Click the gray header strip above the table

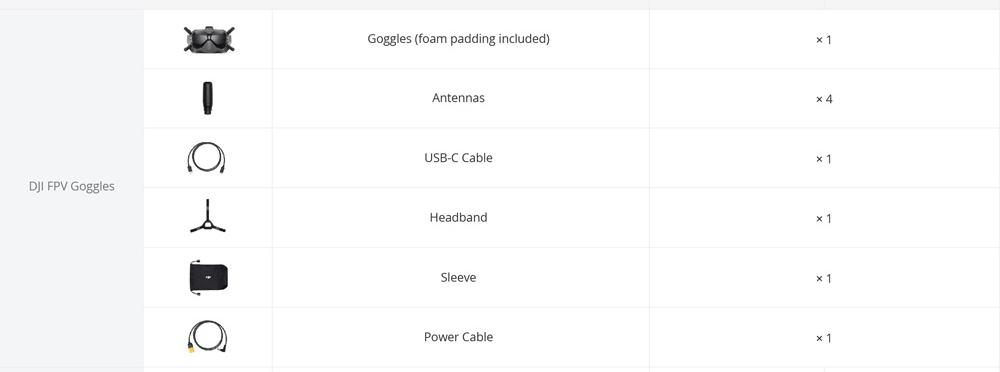(x=500, y=4)
